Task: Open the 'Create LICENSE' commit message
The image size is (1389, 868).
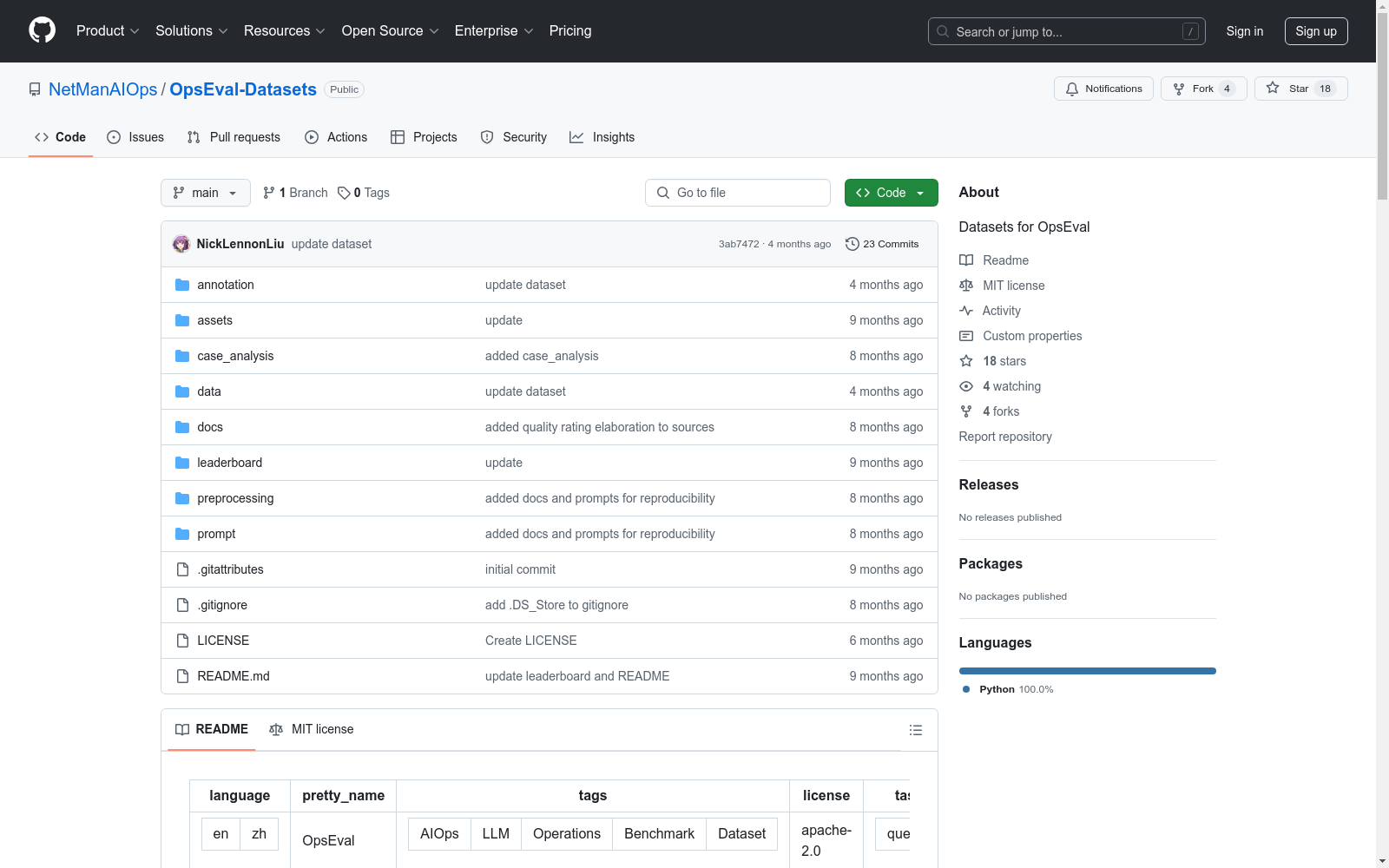Action: pyautogui.click(x=531, y=641)
